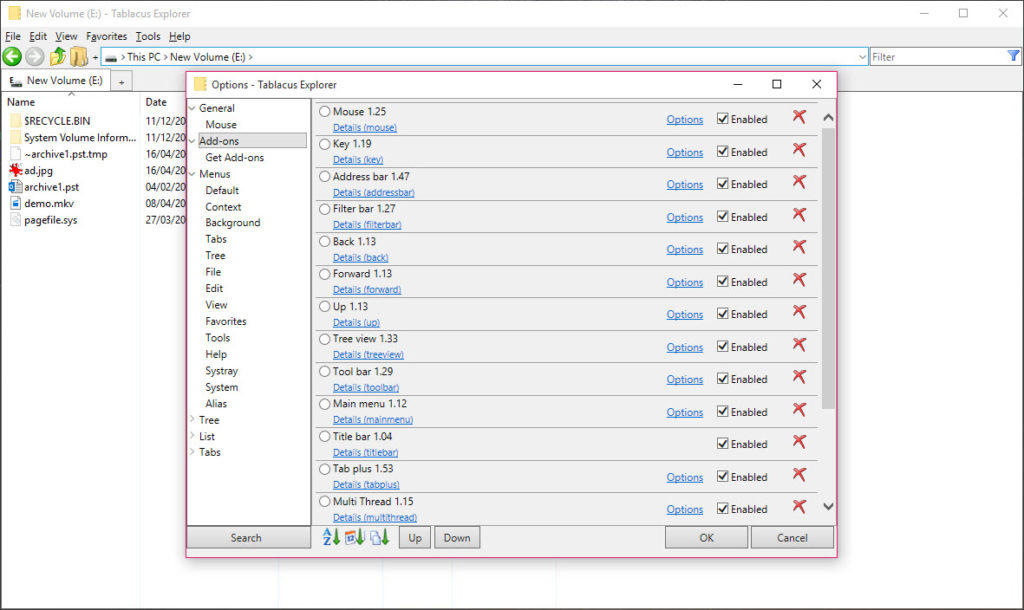Remove the Tool bar 1.29 add-on
The image size is (1024, 610).
[x=799, y=377]
